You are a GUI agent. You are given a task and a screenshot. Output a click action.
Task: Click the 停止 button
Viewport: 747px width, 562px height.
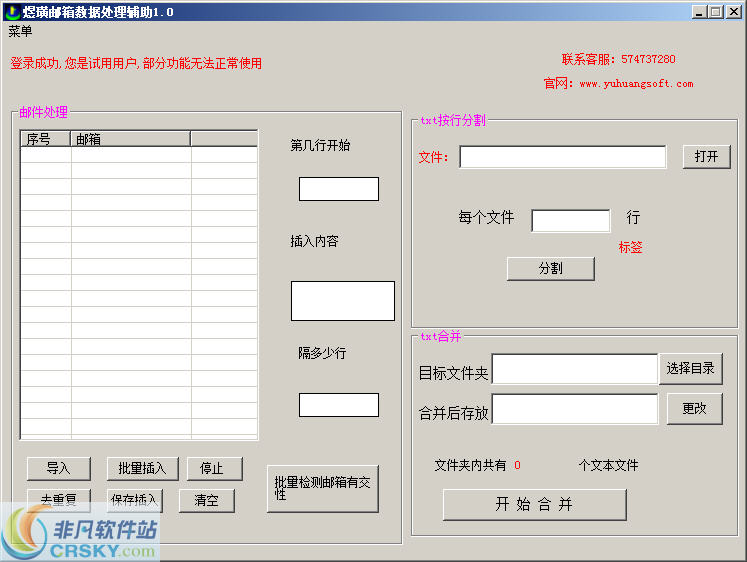point(214,469)
